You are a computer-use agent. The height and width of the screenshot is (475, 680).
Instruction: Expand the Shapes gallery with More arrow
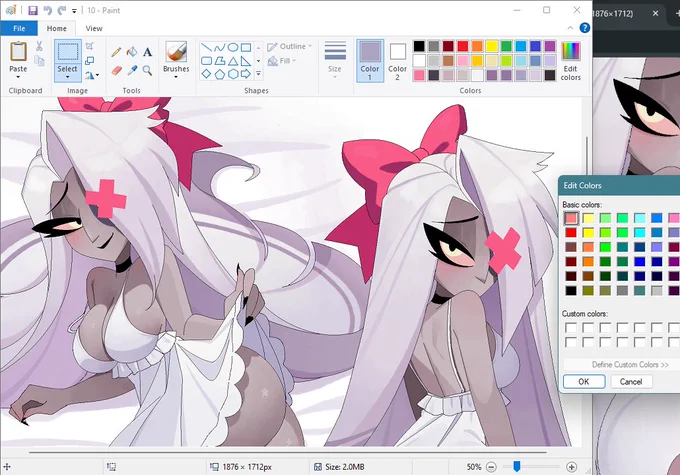tap(258, 74)
